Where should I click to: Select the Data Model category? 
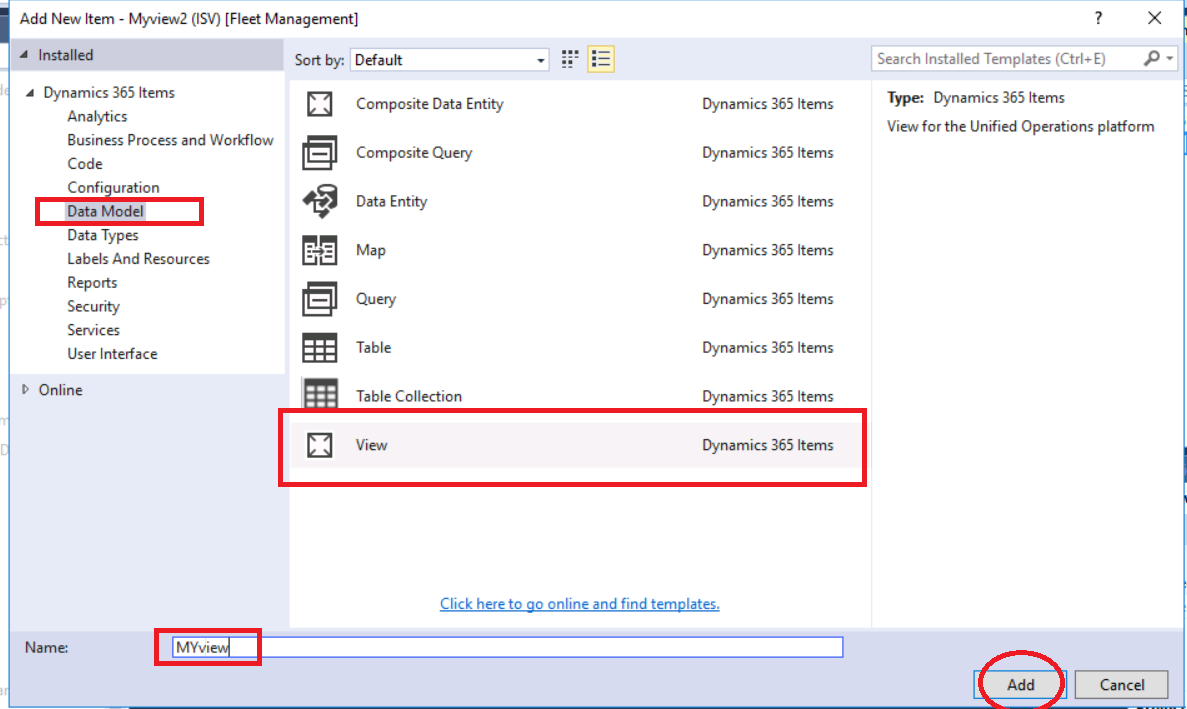click(x=105, y=211)
